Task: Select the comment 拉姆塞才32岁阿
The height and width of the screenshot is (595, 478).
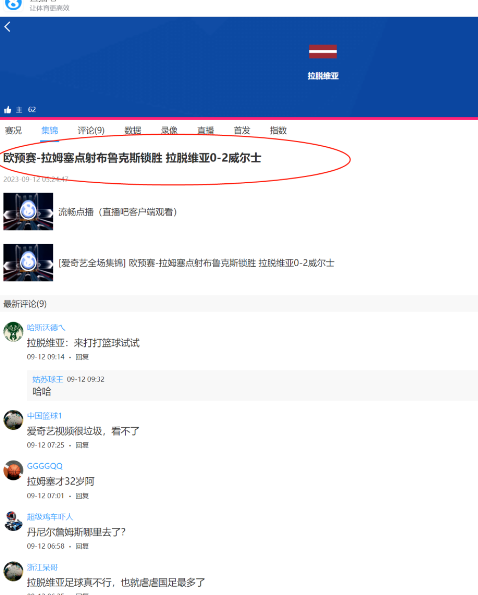Action: tap(60, 481)
